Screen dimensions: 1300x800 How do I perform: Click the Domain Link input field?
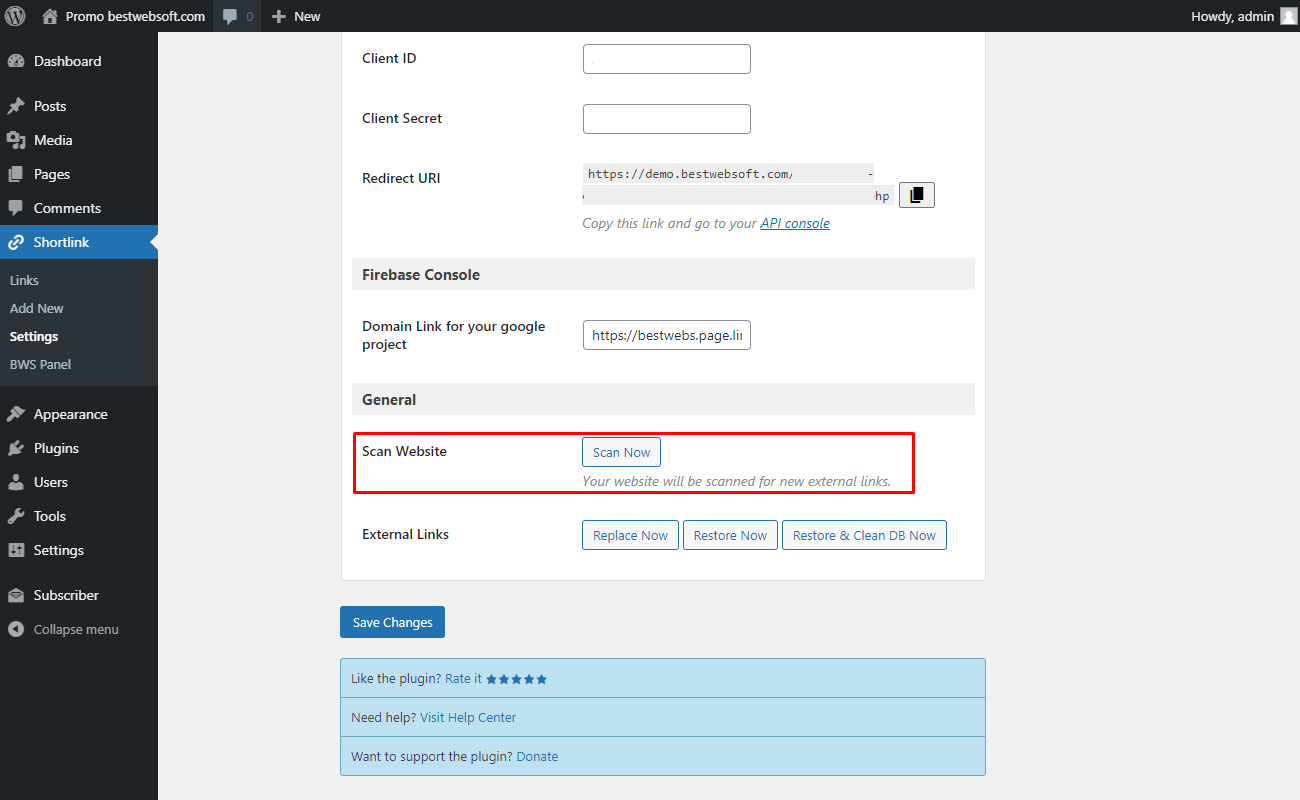pos(666,335)
